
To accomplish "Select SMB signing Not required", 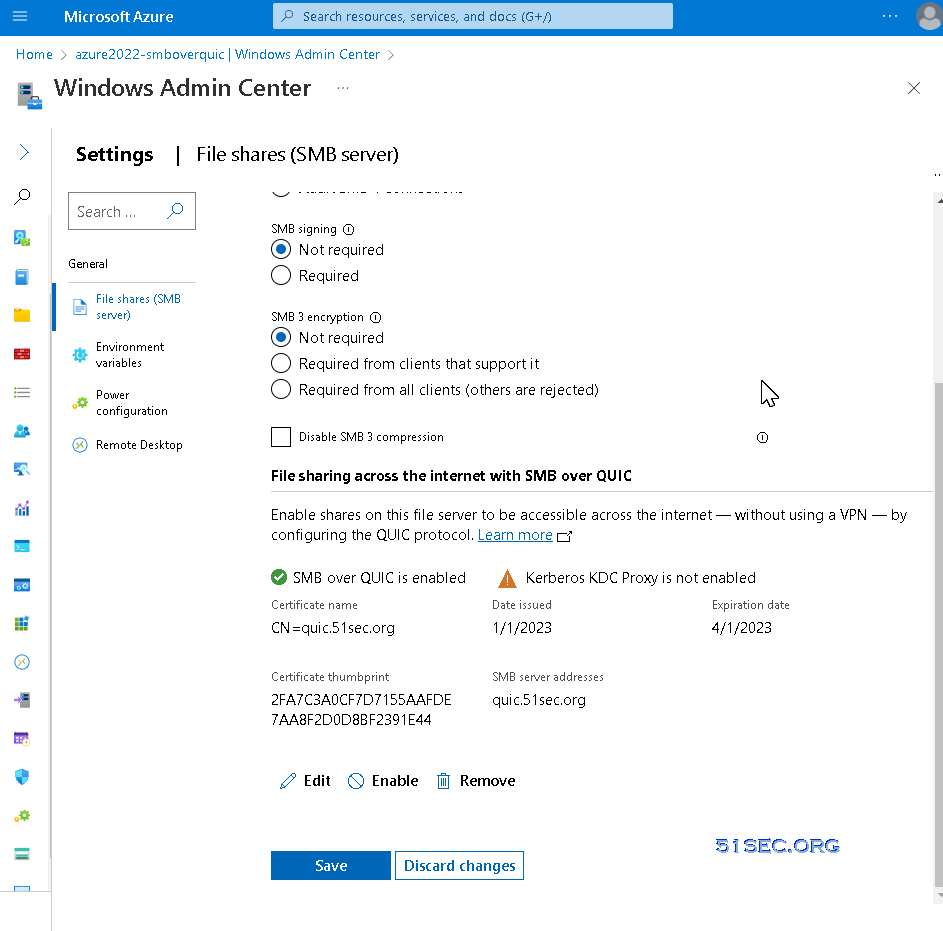I will (x=281, y=250).
